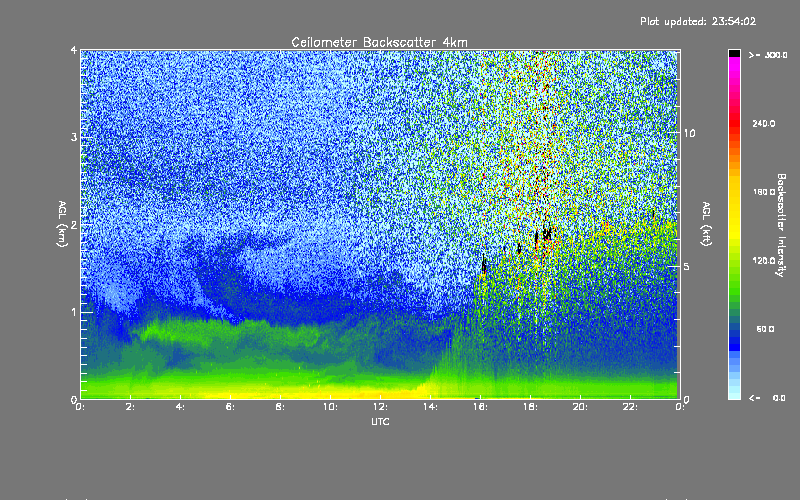Click the "AGL (kft)" axis label
The width and height of the screenshot is (800, 500).
click(706, 224)
